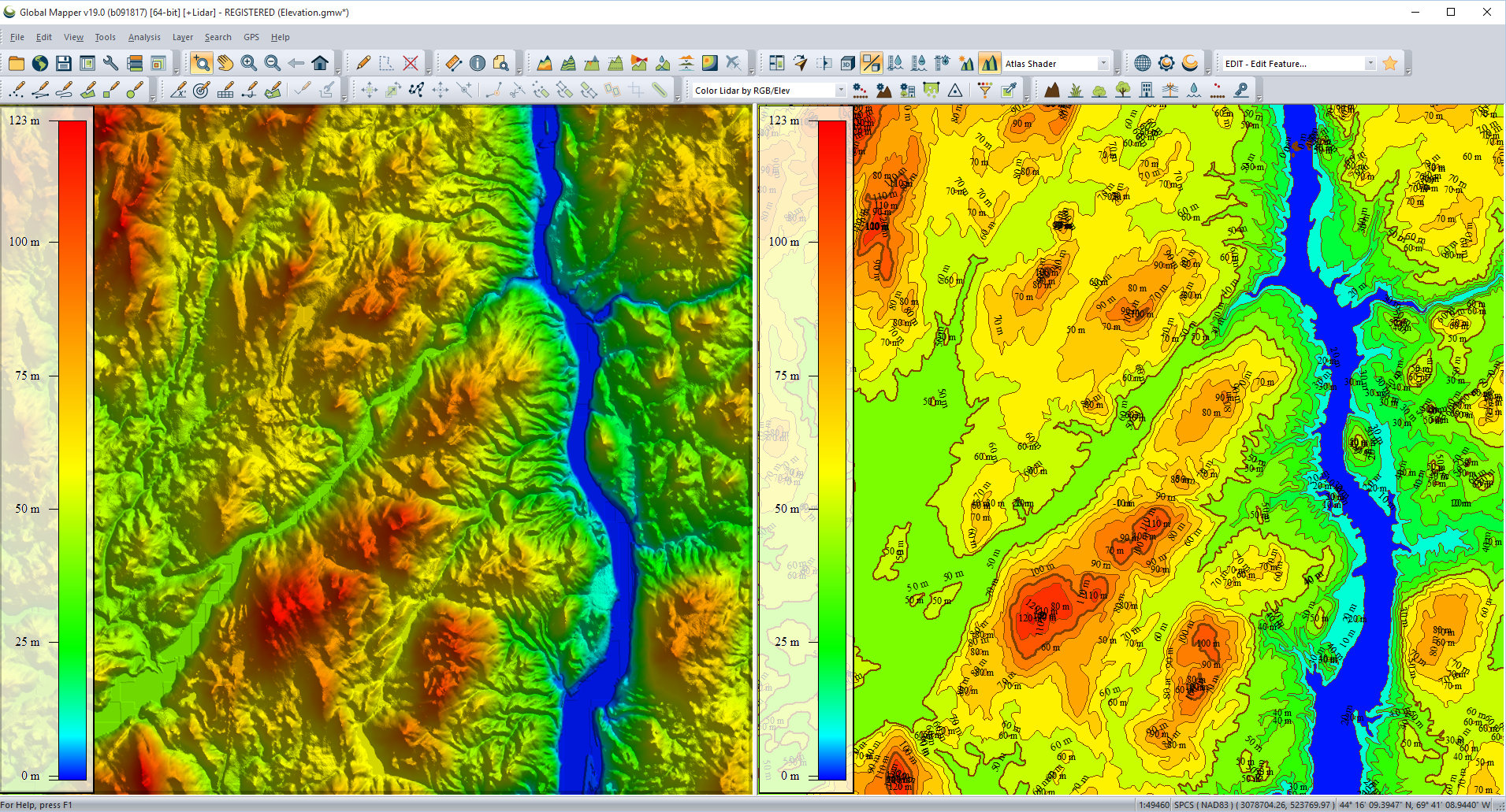Click the lidar ground mountain class icon
This screenshot has height=812, width=1506.
pos(1052,91)
